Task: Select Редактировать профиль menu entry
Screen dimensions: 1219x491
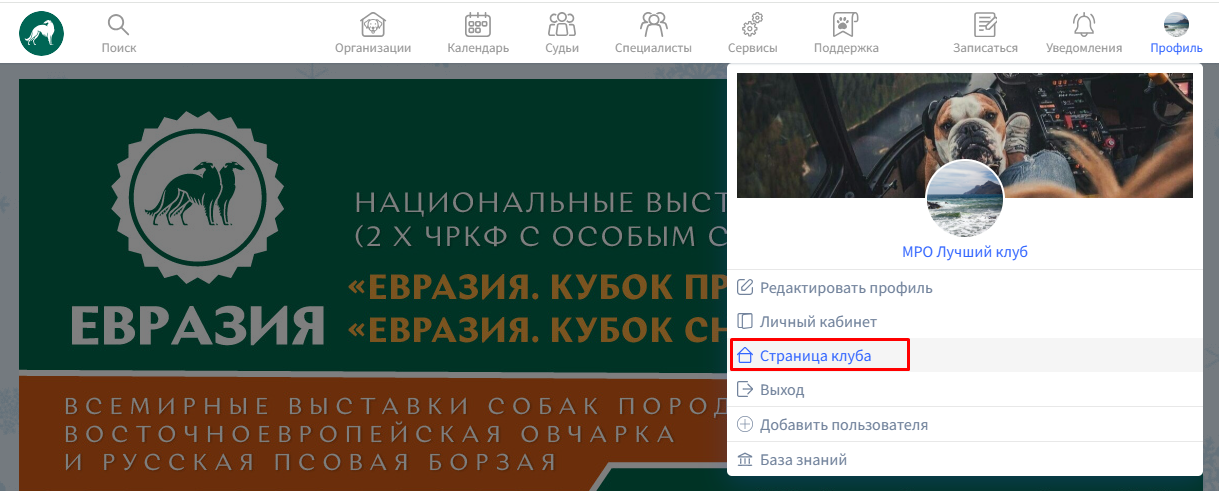Action: [x=846, y=288]
